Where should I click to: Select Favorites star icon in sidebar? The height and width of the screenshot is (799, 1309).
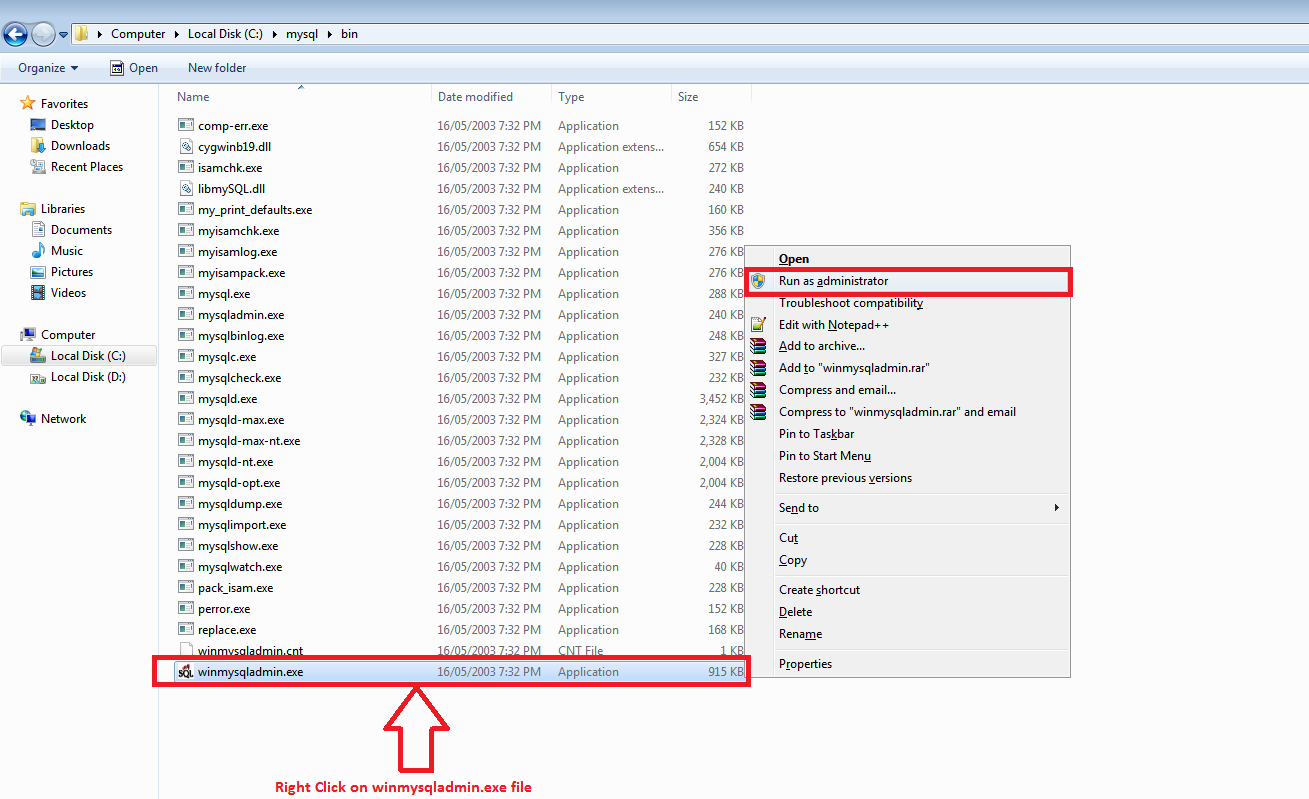point(28,103)
